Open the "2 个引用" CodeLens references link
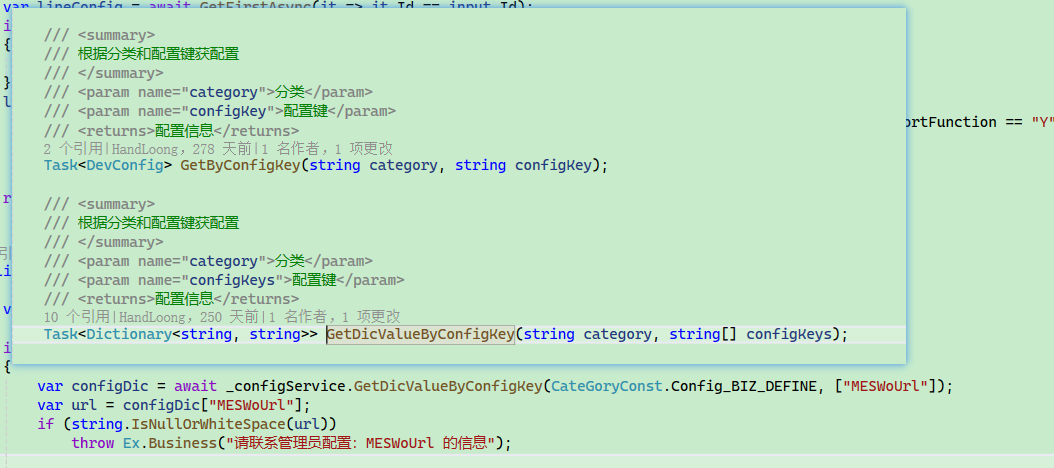This screenshot has height=468, width=1054. [x=76, y=148]
